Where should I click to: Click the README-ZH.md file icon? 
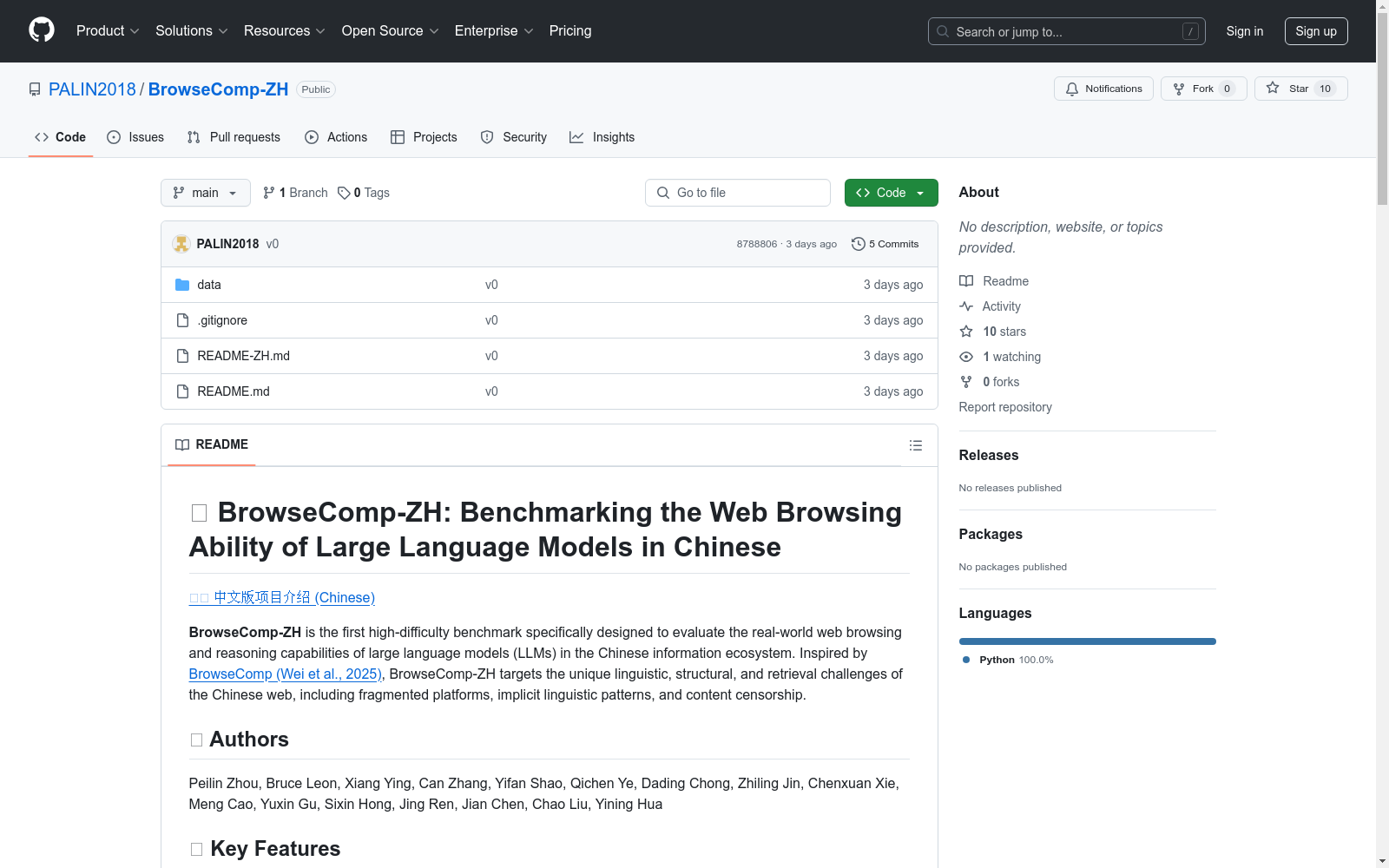pyautogui.click(x=182, y=356)
